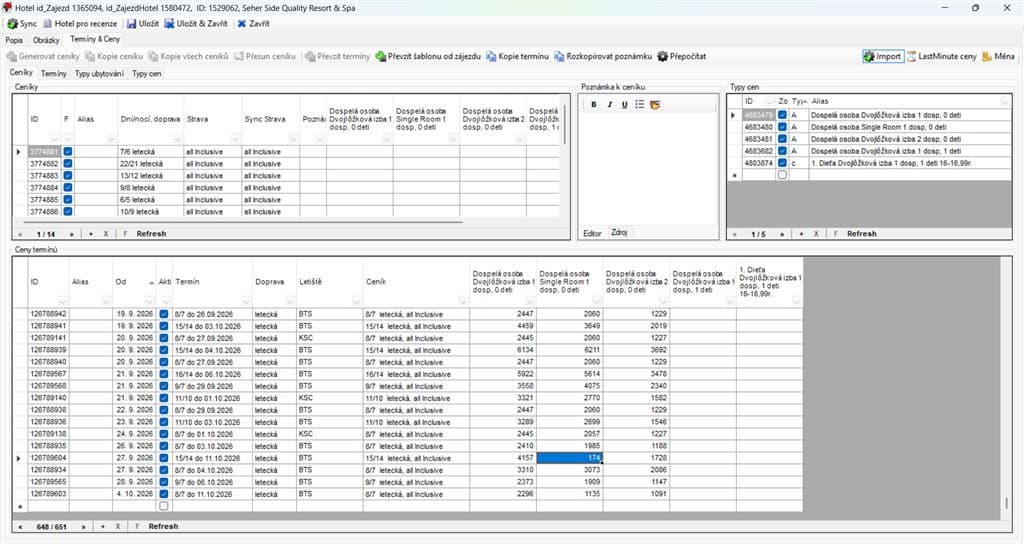This screenshot has height=544, width=1024.
Task: Toggle Akti checkbox for row 126789604
Action: pos(163,458)
